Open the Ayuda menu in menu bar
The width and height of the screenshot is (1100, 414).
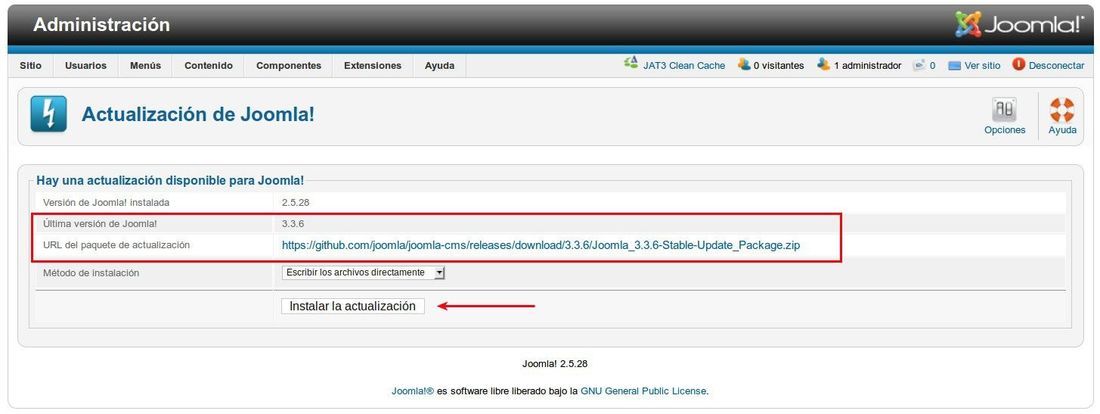click(x=439, y=65)
